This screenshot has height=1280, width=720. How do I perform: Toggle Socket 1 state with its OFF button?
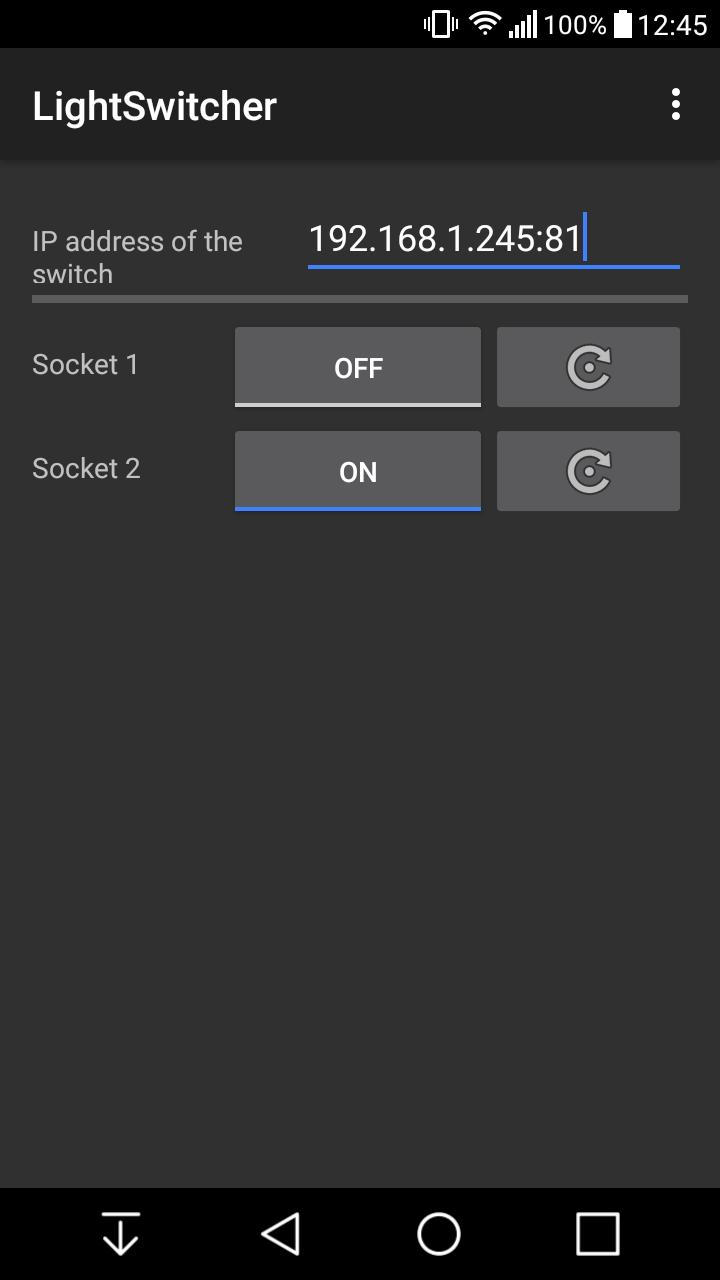pos(357,367)
